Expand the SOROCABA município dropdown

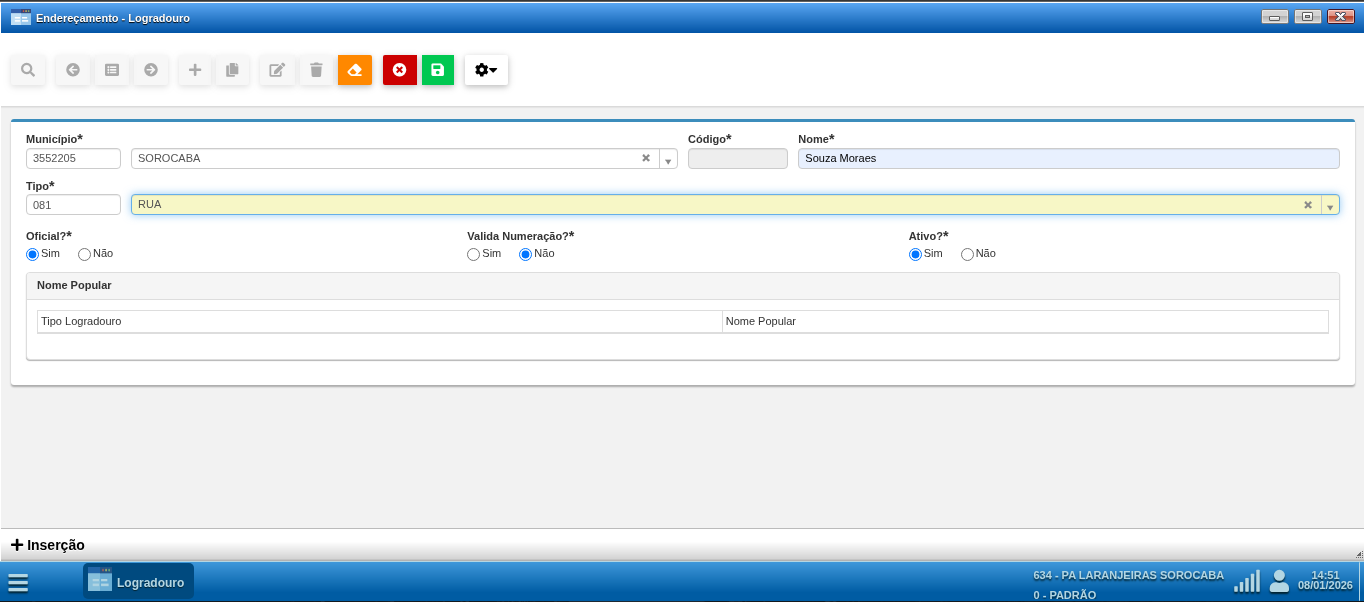tap(668, 160)
